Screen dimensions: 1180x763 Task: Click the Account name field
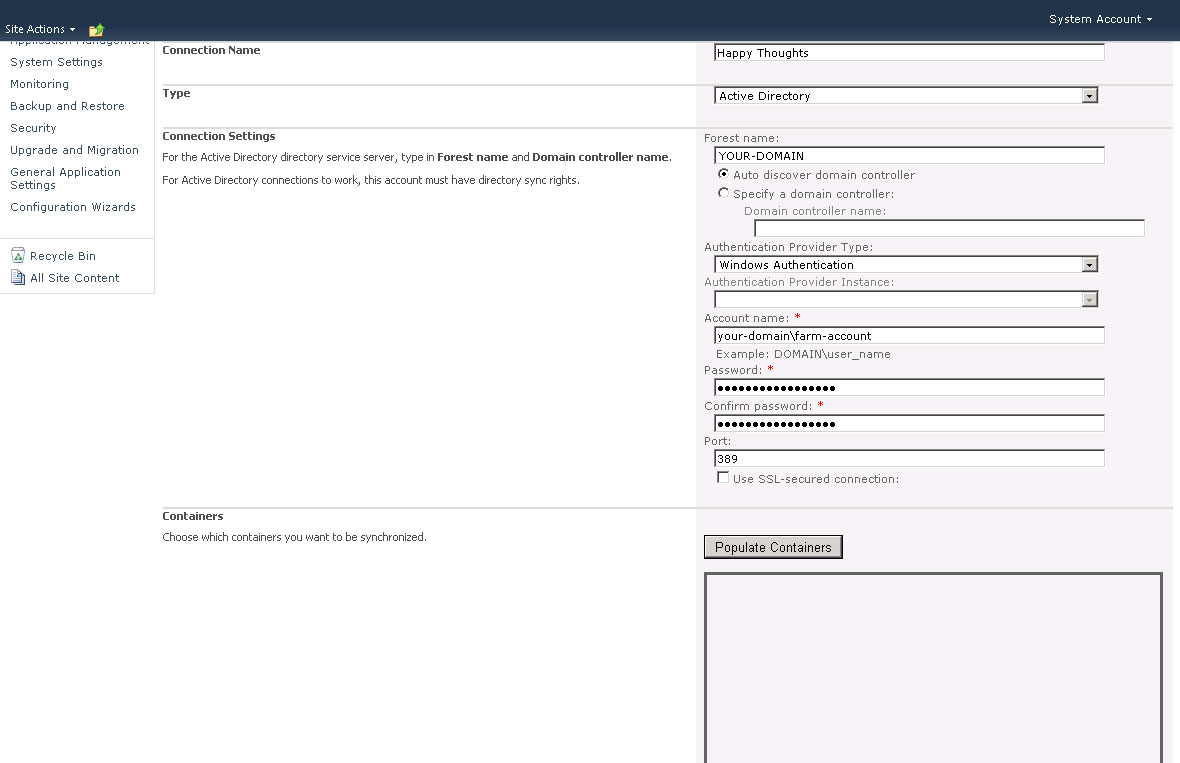point(909,336)
